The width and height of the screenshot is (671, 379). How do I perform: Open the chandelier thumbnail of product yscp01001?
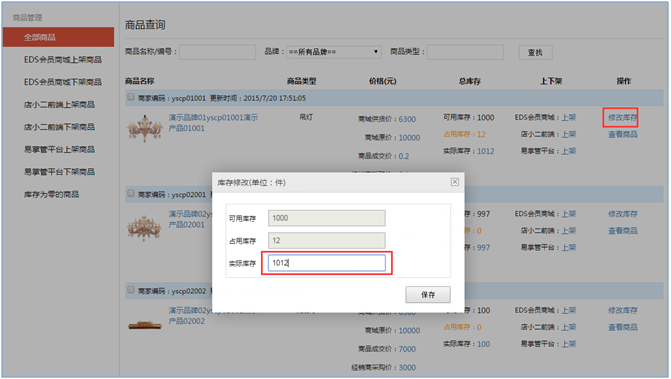point(145,128)
